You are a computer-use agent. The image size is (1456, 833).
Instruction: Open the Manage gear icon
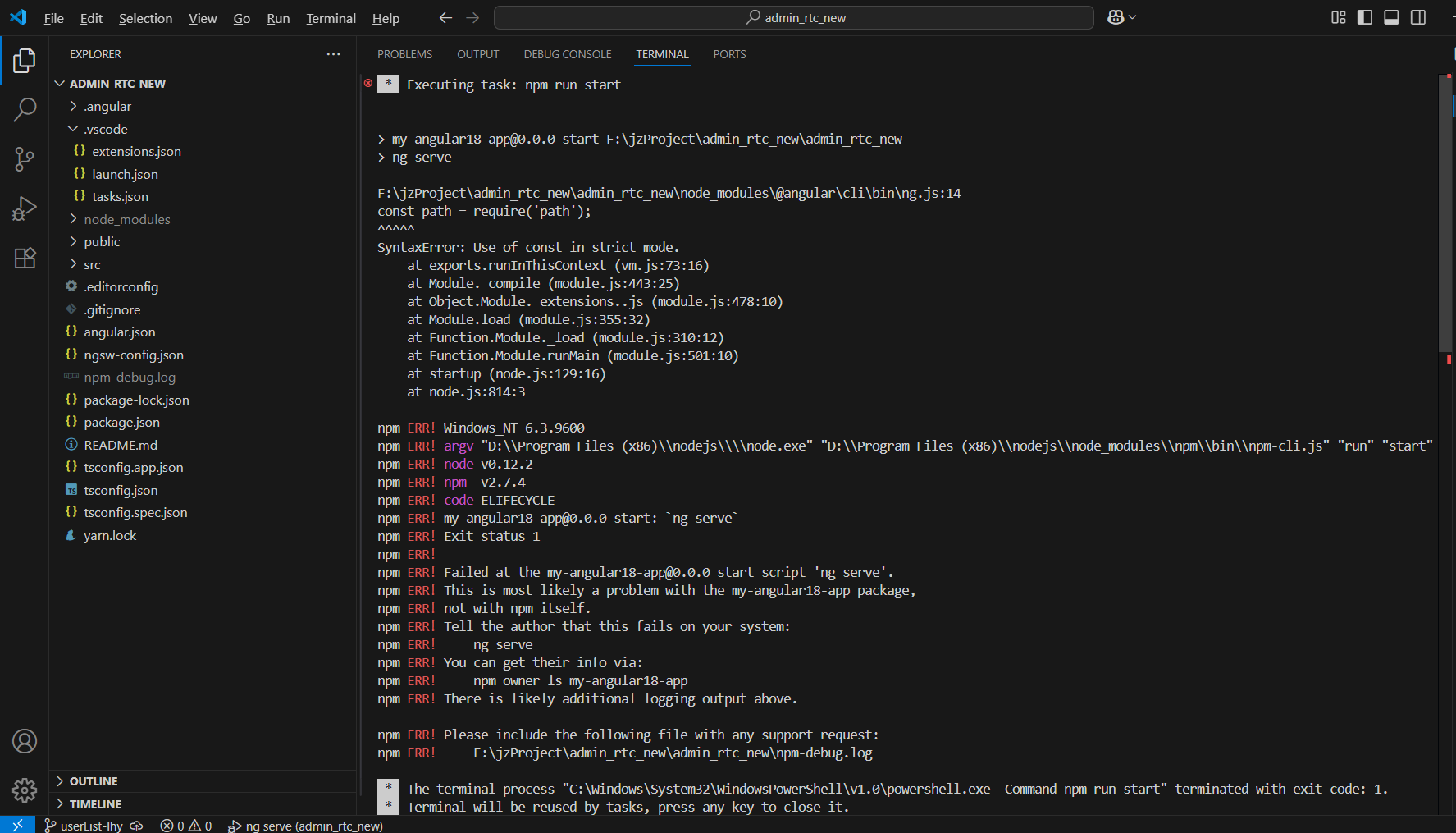(x=25, y=790)
